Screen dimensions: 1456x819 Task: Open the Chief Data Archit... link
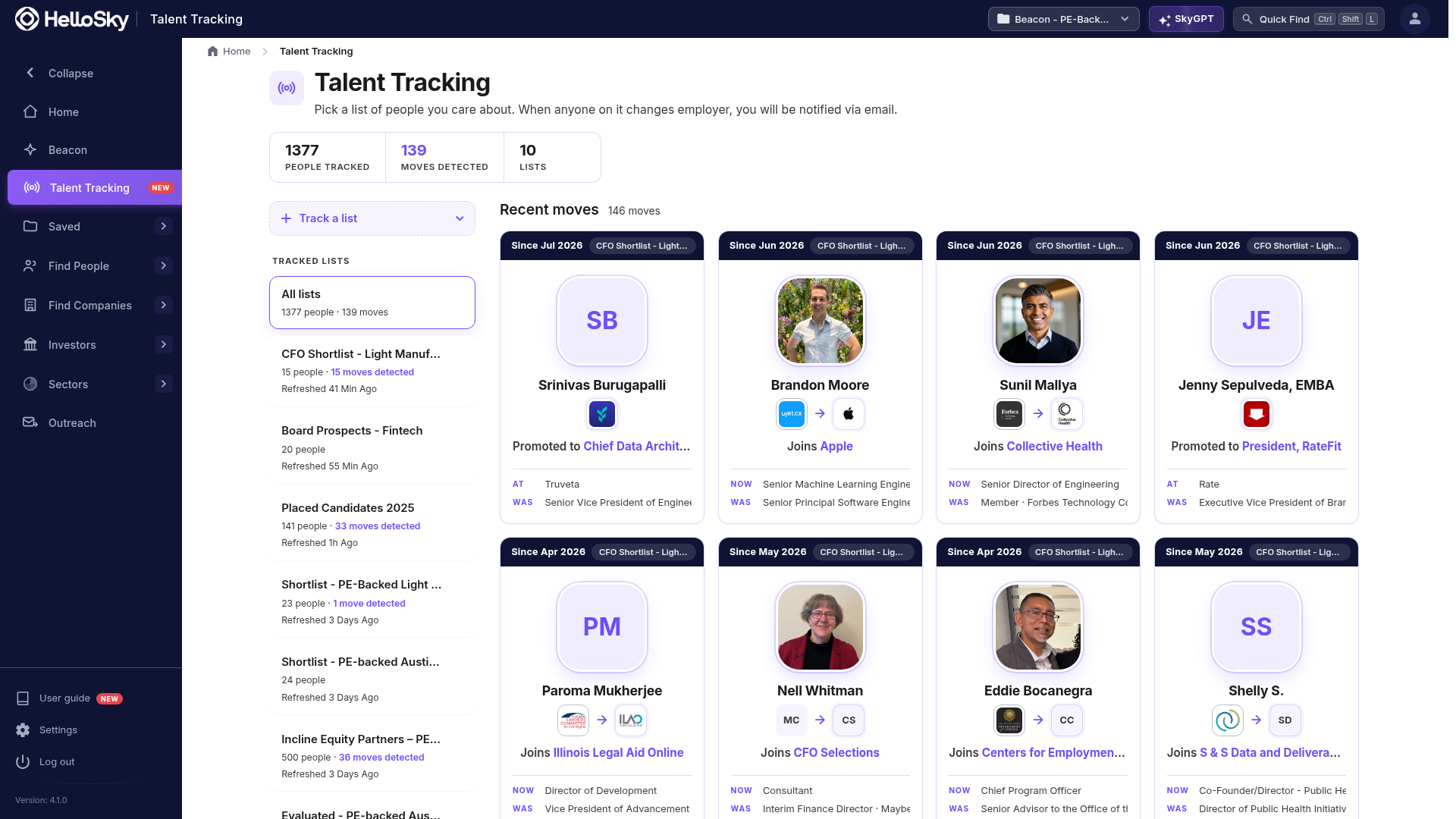637,447
